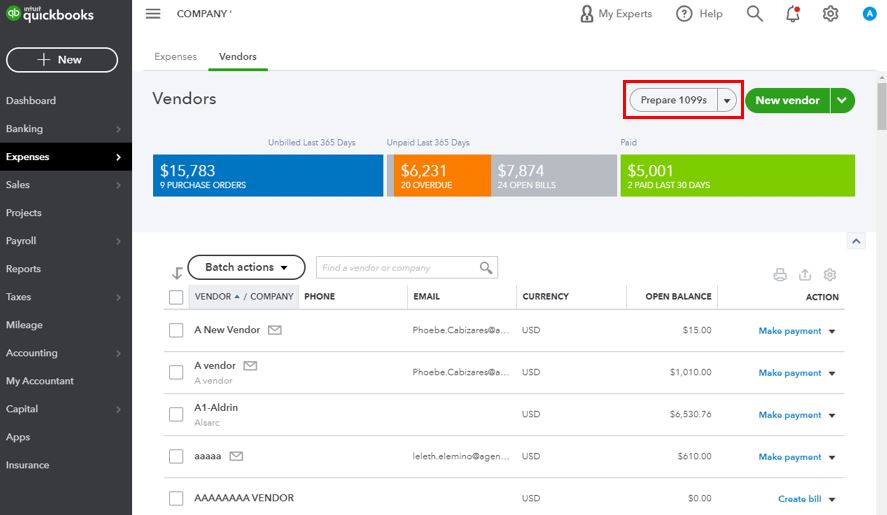This screenshot has width=887, height=515.
Task: Sort by Vendor / Company column header
Action: (244, 297)
